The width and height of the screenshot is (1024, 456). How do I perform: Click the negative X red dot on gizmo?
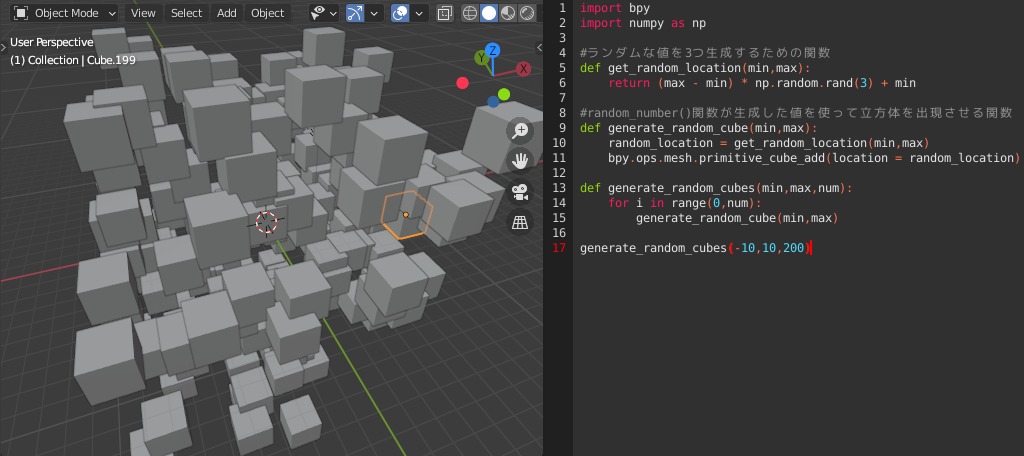click(x=462, y=83)
